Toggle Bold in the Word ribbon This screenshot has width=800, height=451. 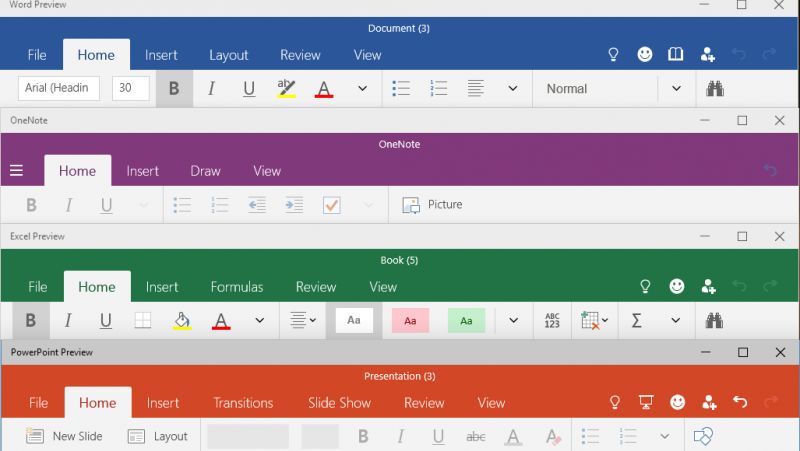point(174,88)
